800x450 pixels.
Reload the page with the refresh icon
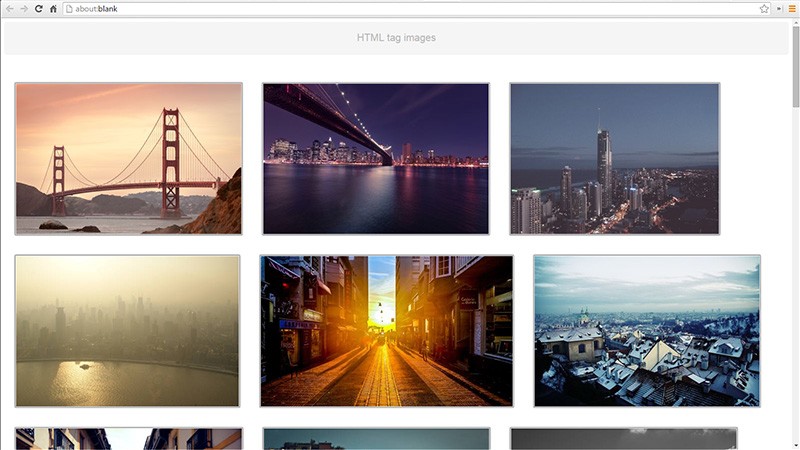tap(39, 9)
